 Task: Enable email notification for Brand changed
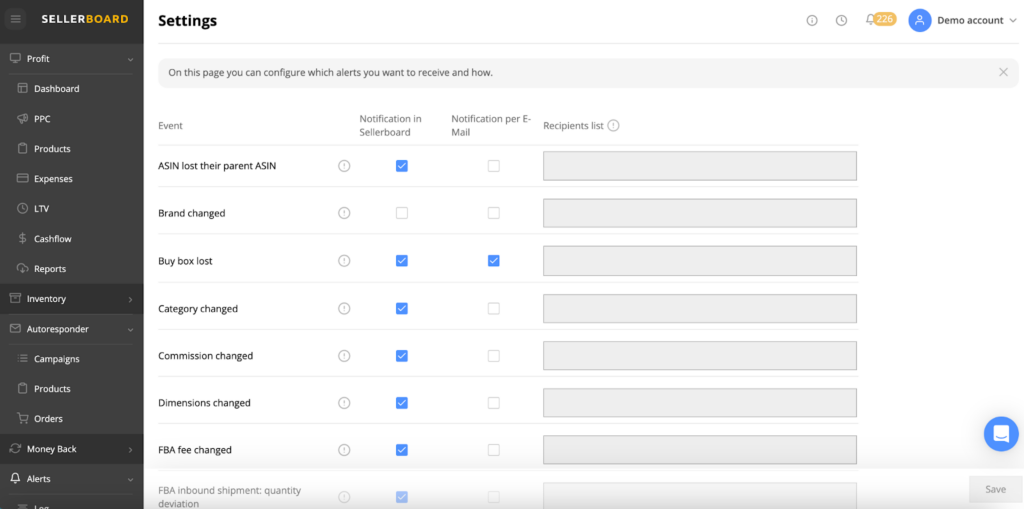click(494, 213)
